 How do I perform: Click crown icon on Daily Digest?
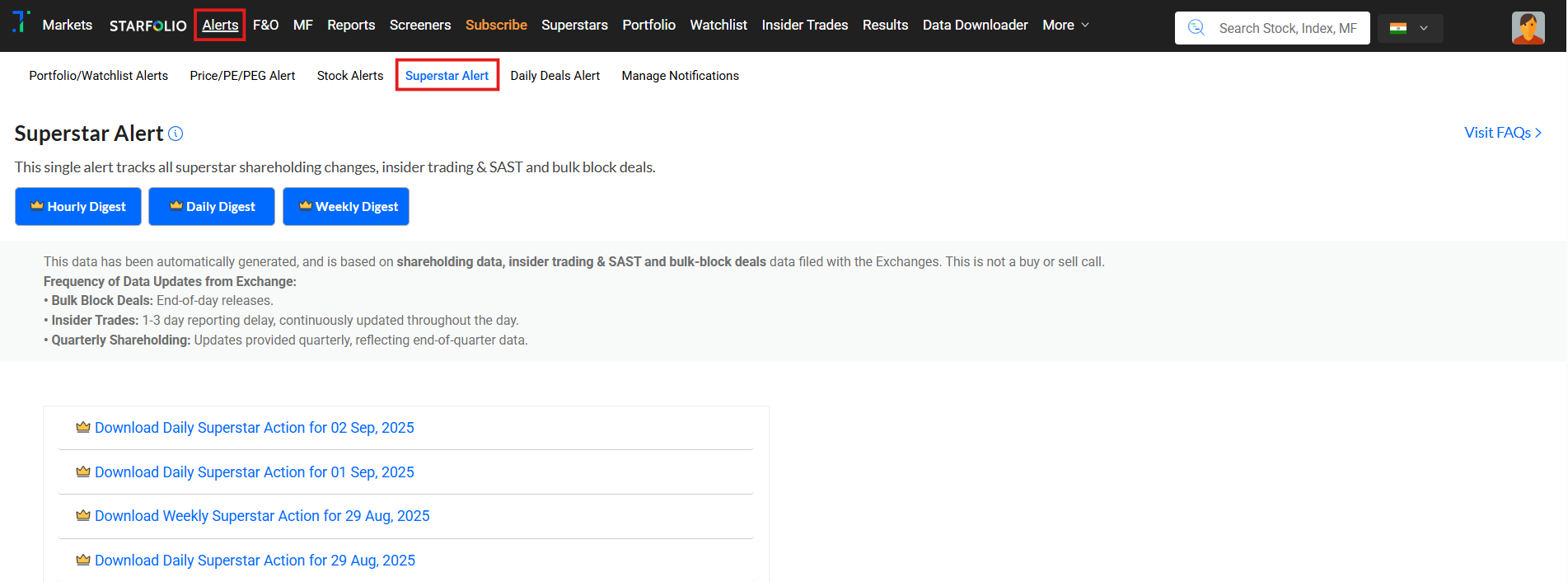[x=176, y=206]
